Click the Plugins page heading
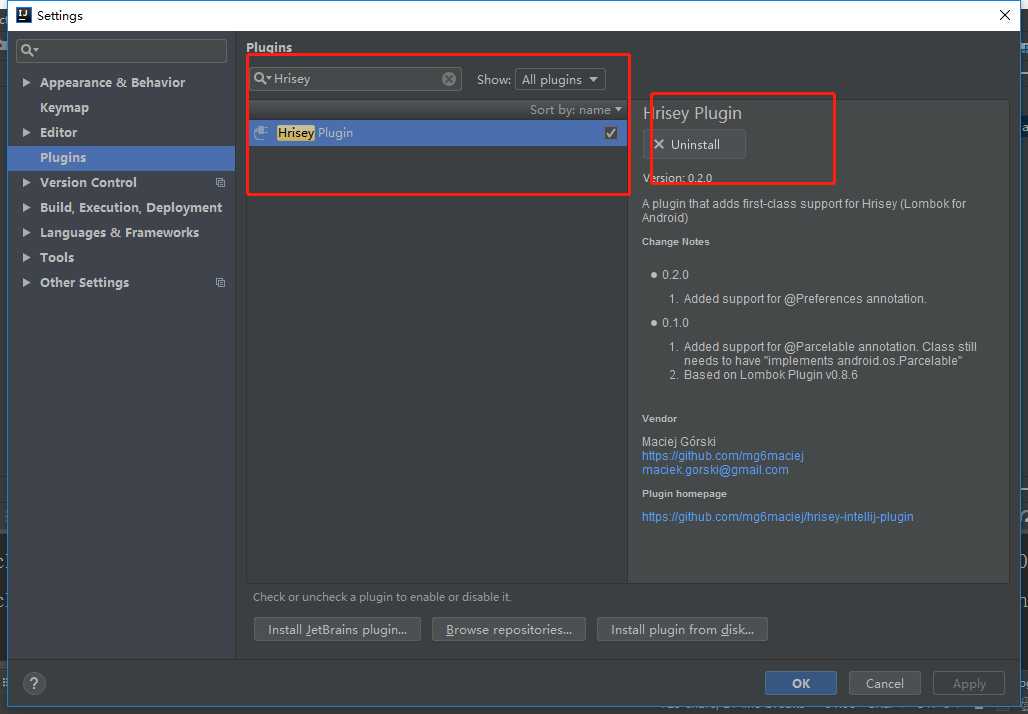Viewport: 1028px width, 714px height. coord(269,47)
